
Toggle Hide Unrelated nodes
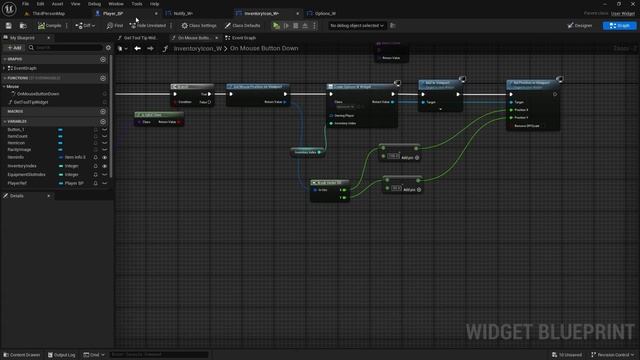coord(148,26)
